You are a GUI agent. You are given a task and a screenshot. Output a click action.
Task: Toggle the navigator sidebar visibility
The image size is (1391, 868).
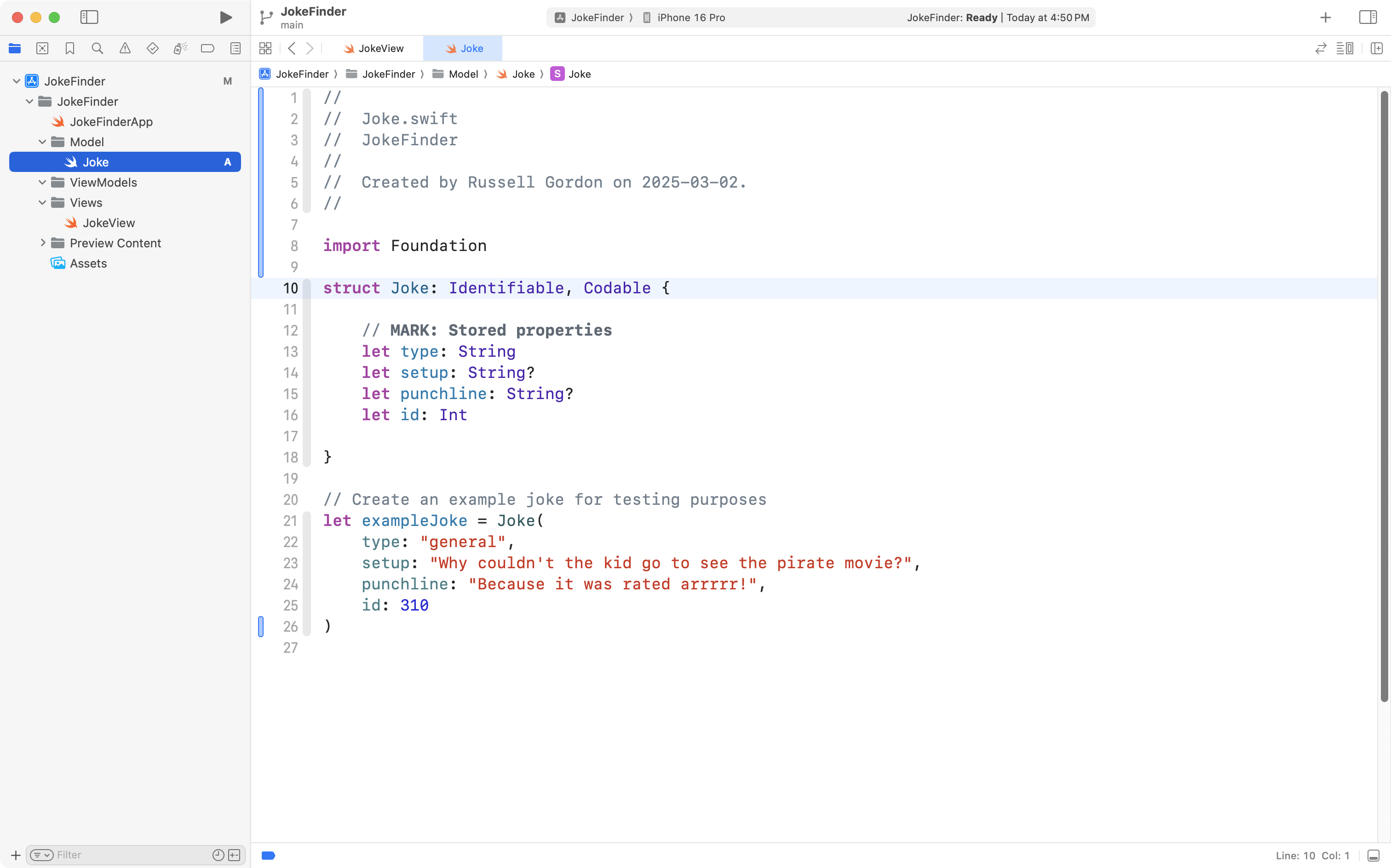tap(89, 17)
